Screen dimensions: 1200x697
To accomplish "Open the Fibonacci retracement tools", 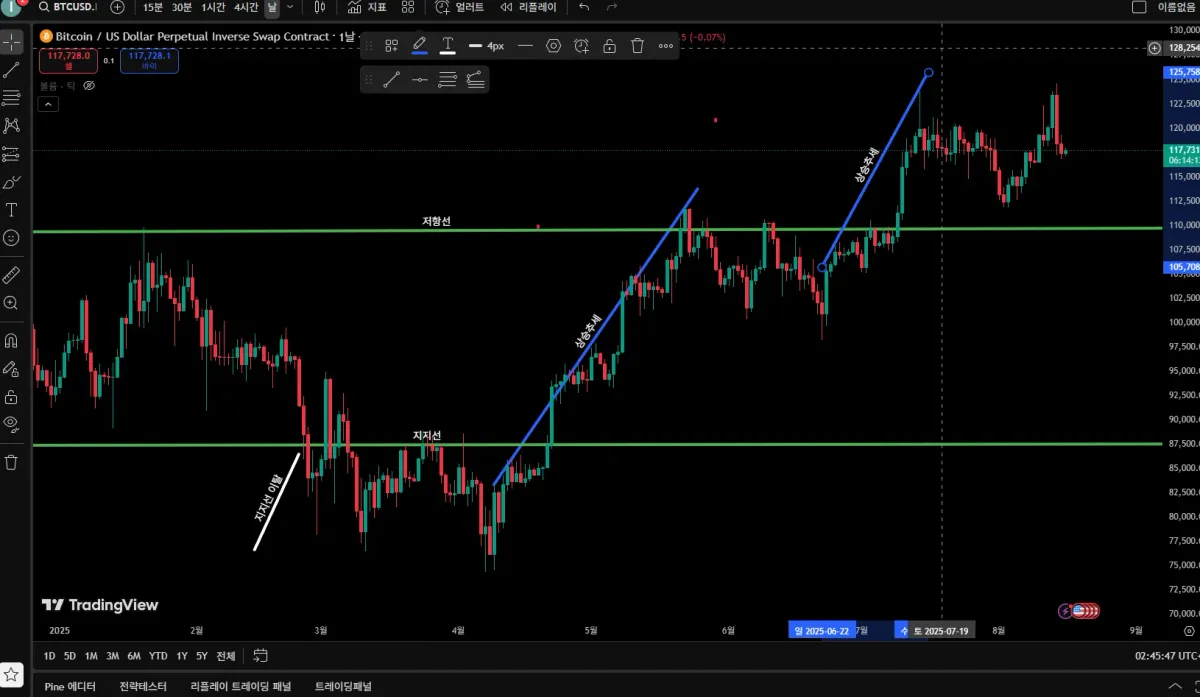I will [x=12, y=97].
